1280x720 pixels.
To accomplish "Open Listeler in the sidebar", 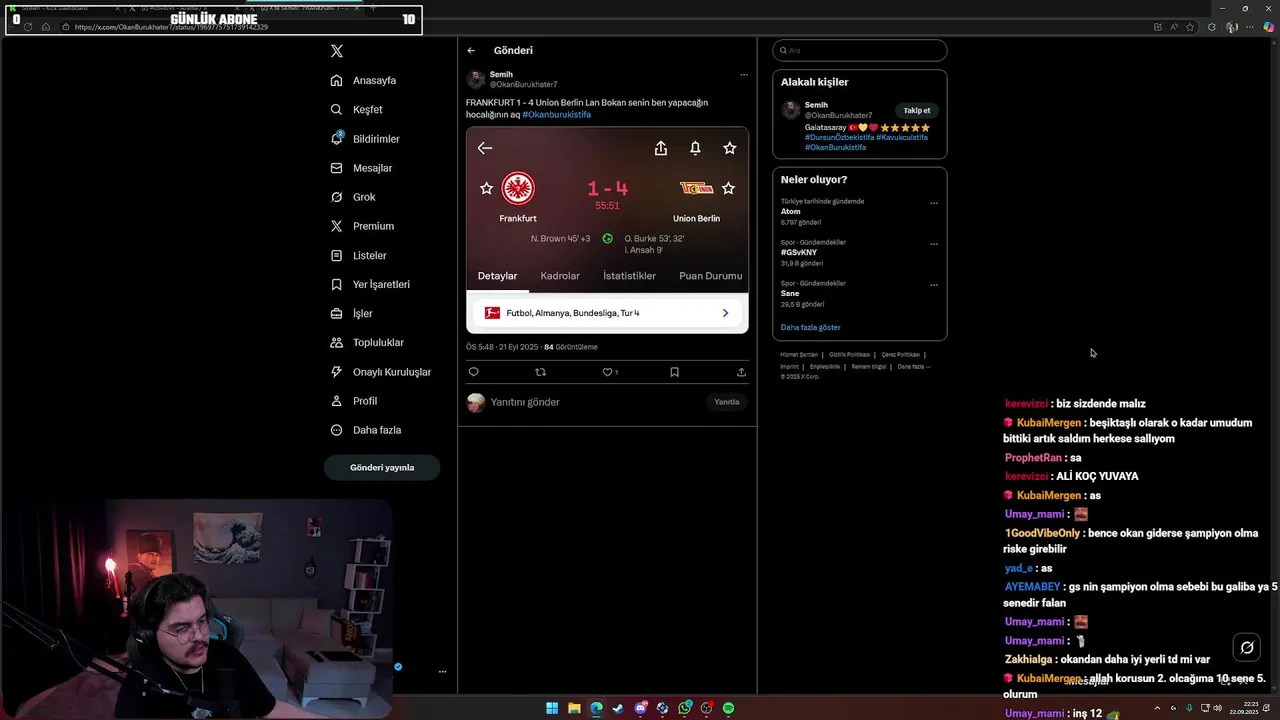I will pos(358,255).
